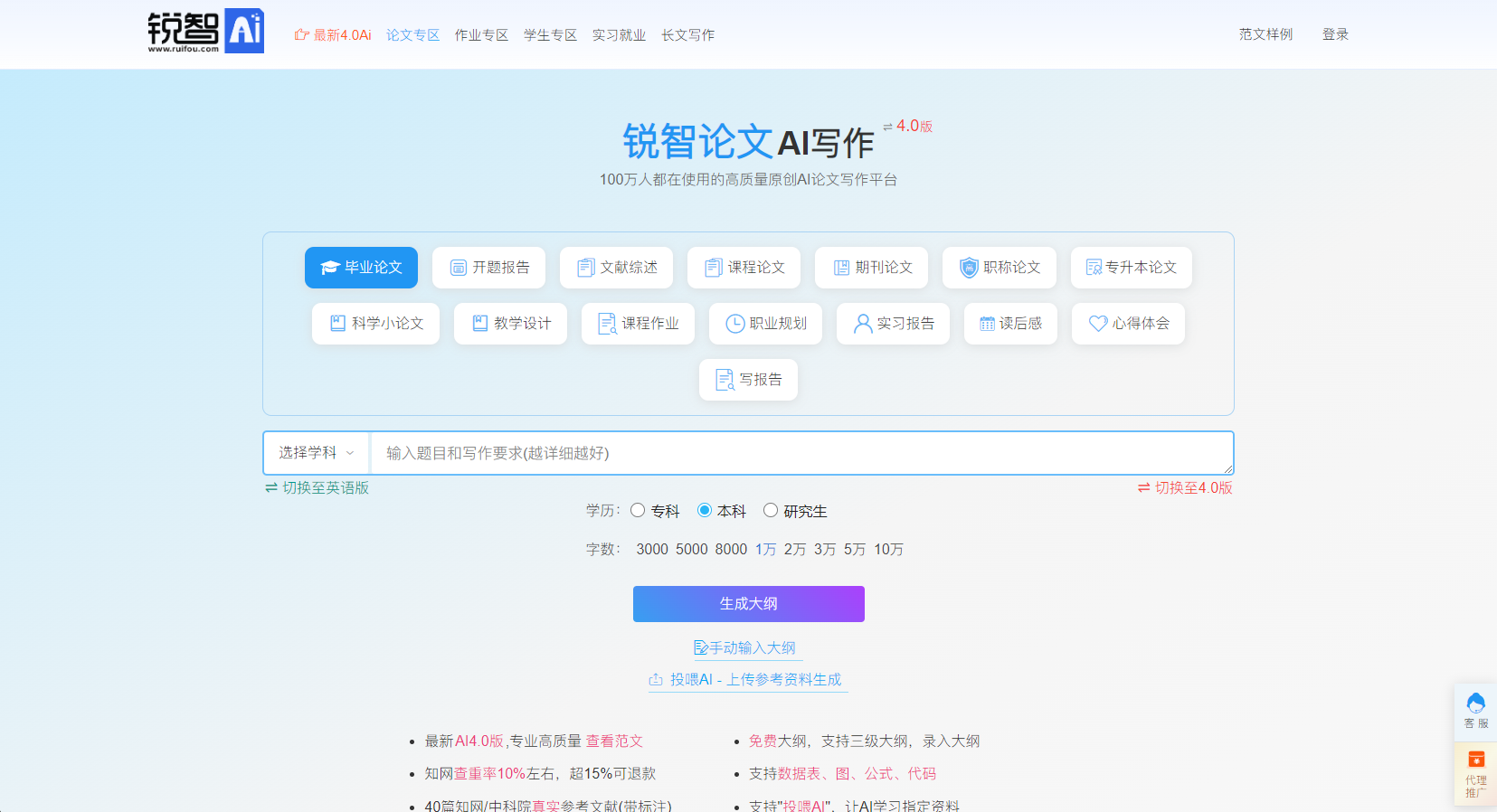Click the 心得体会 heart icon
Screen dimensions: 1497x812
coord(1097,324)
